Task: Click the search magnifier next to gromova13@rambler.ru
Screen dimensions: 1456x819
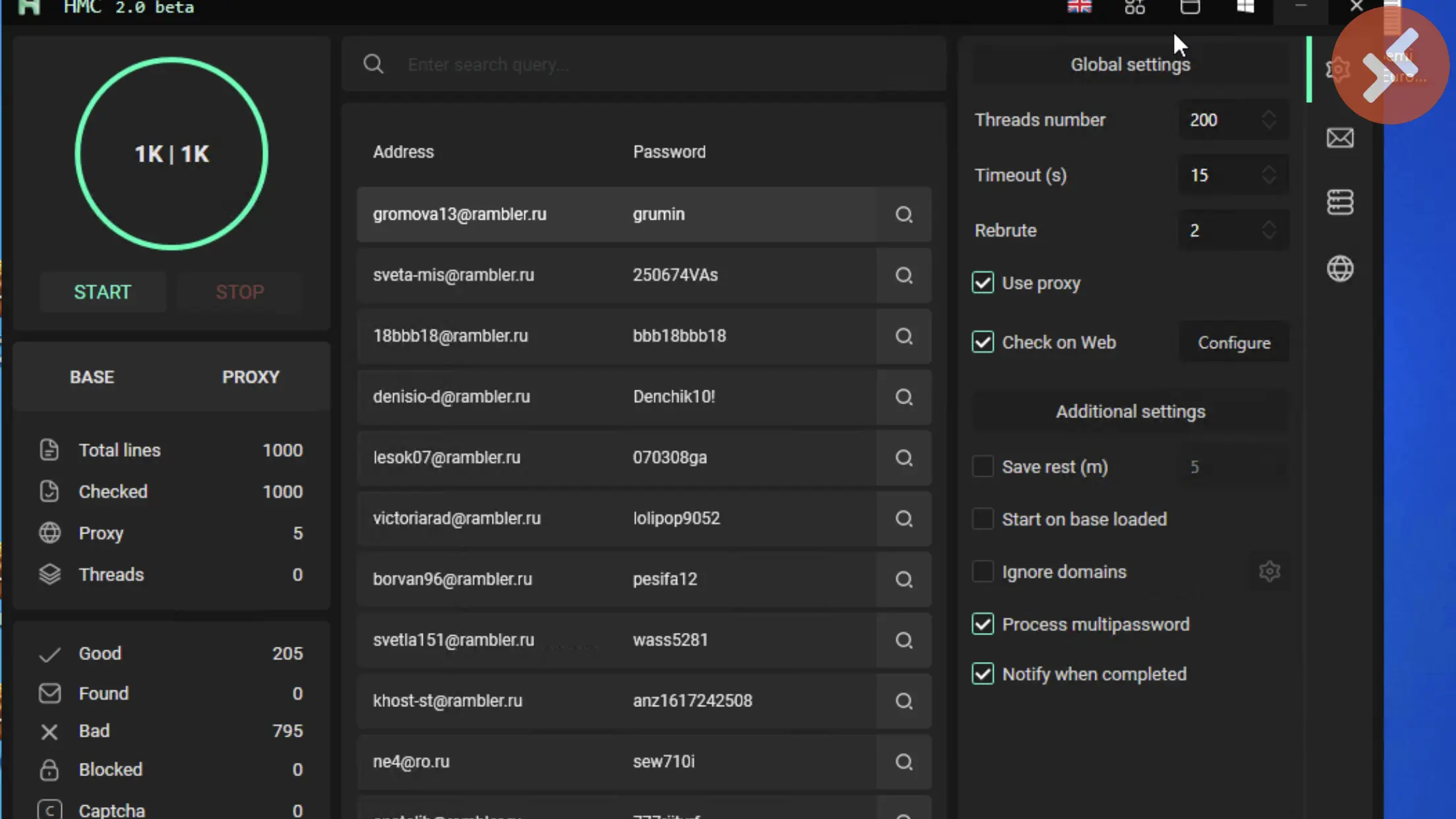Action: (903, 214)
